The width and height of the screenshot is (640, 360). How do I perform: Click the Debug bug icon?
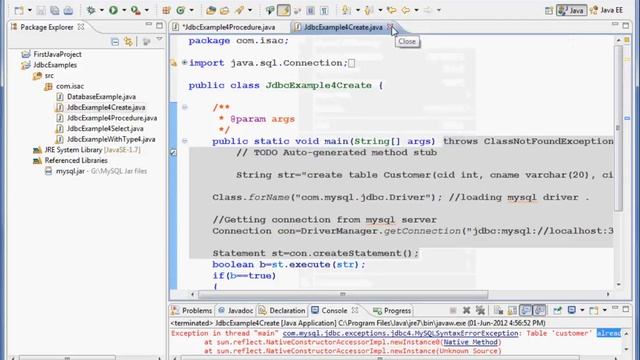coord(91,10)
